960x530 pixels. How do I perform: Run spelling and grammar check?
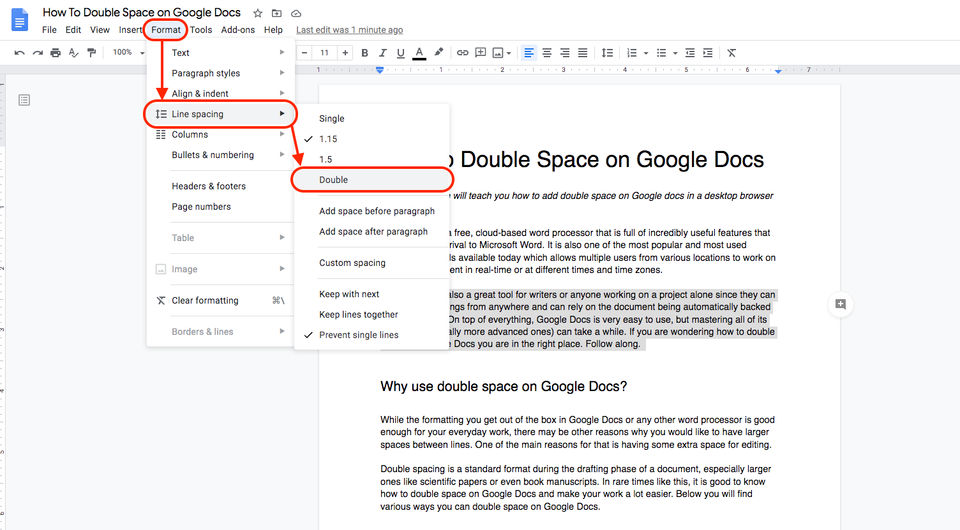tap(73, 53)
